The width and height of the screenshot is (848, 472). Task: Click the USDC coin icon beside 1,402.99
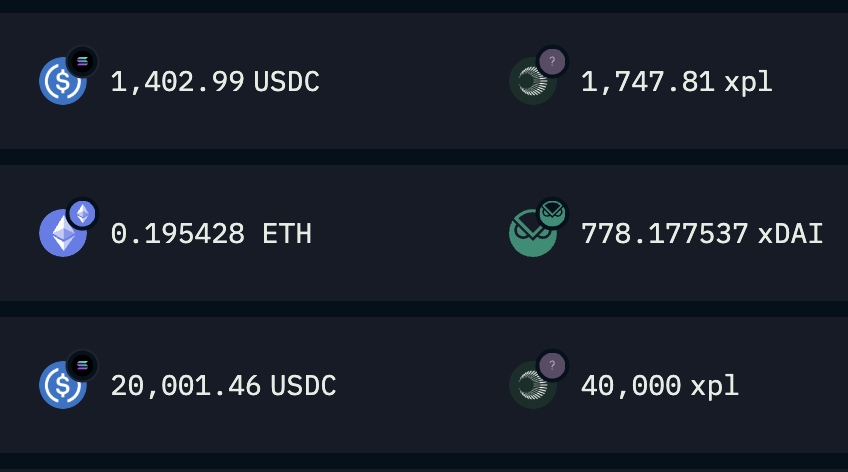63,81
